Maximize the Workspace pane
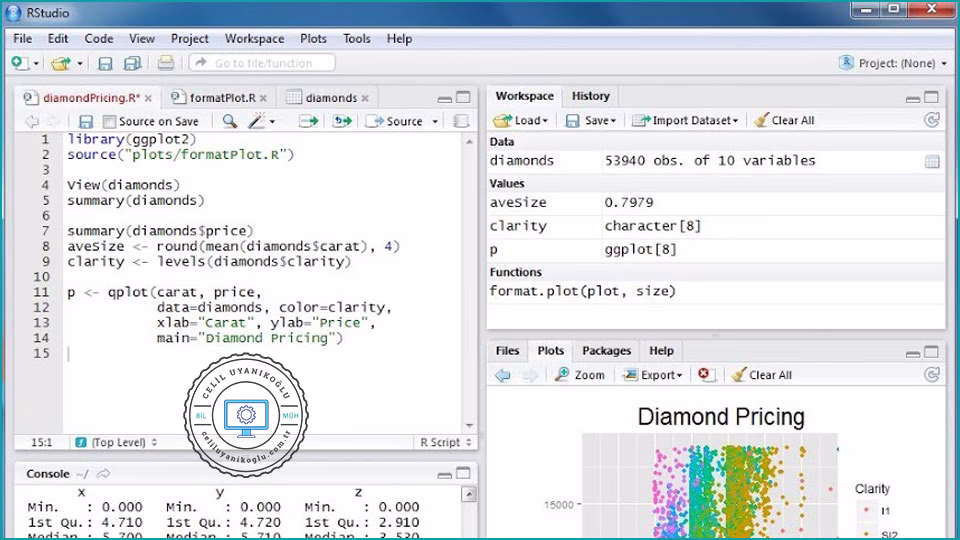 click(931, 97)
